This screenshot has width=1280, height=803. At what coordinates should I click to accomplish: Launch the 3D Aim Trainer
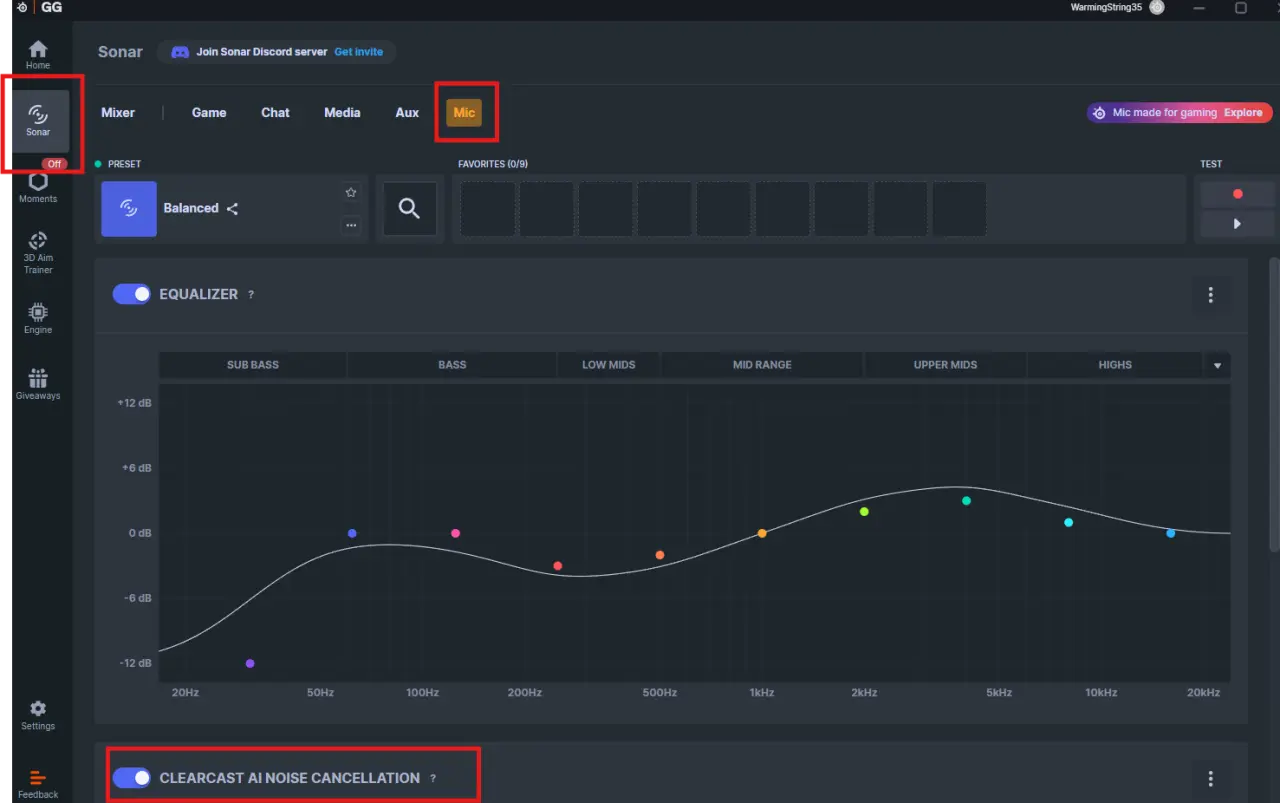(38, 252)
